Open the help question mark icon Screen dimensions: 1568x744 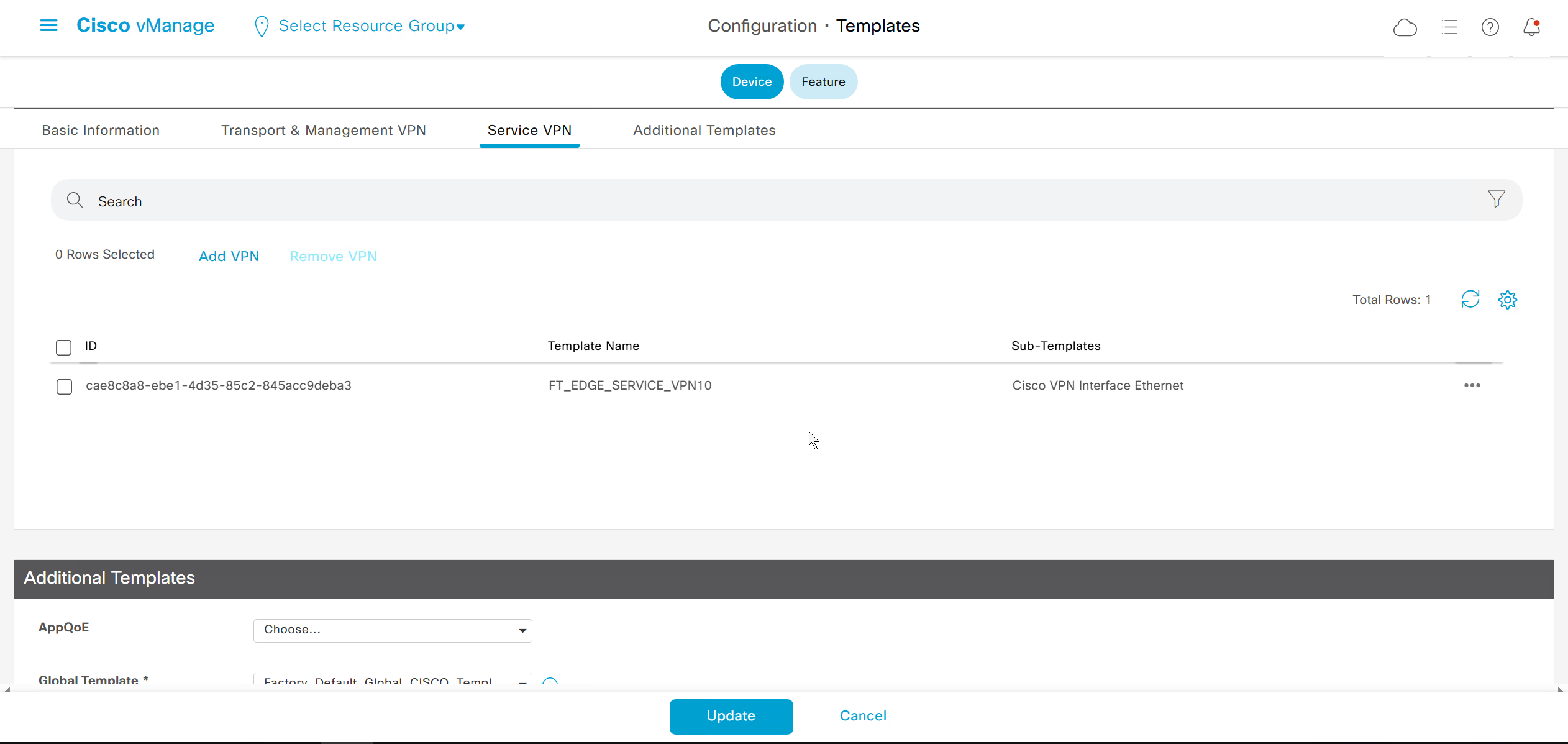[1490, 27]
